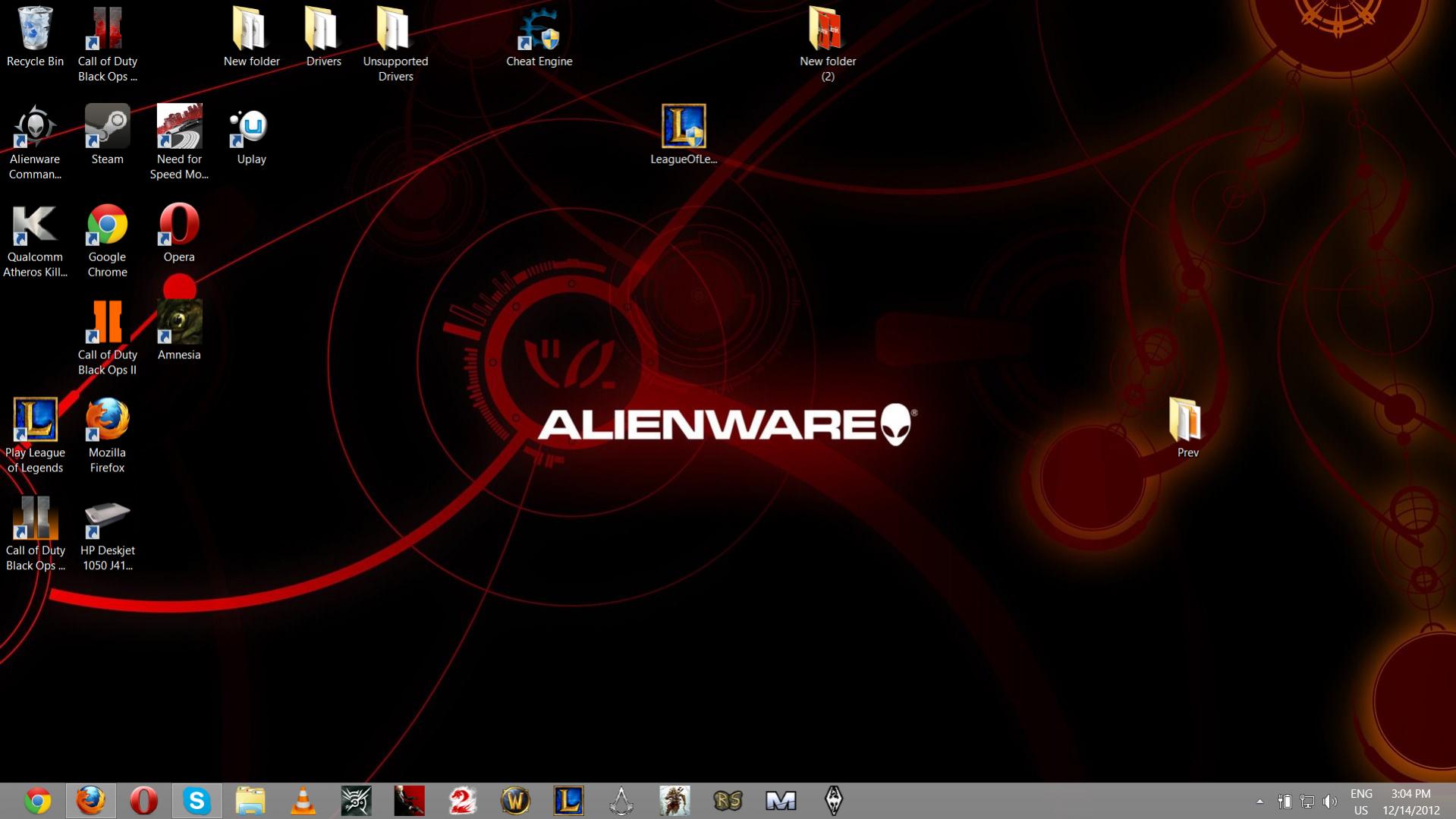1456x819 pixels.
Task: Select the Opera desktop shortcut
Action: (179, 233)
